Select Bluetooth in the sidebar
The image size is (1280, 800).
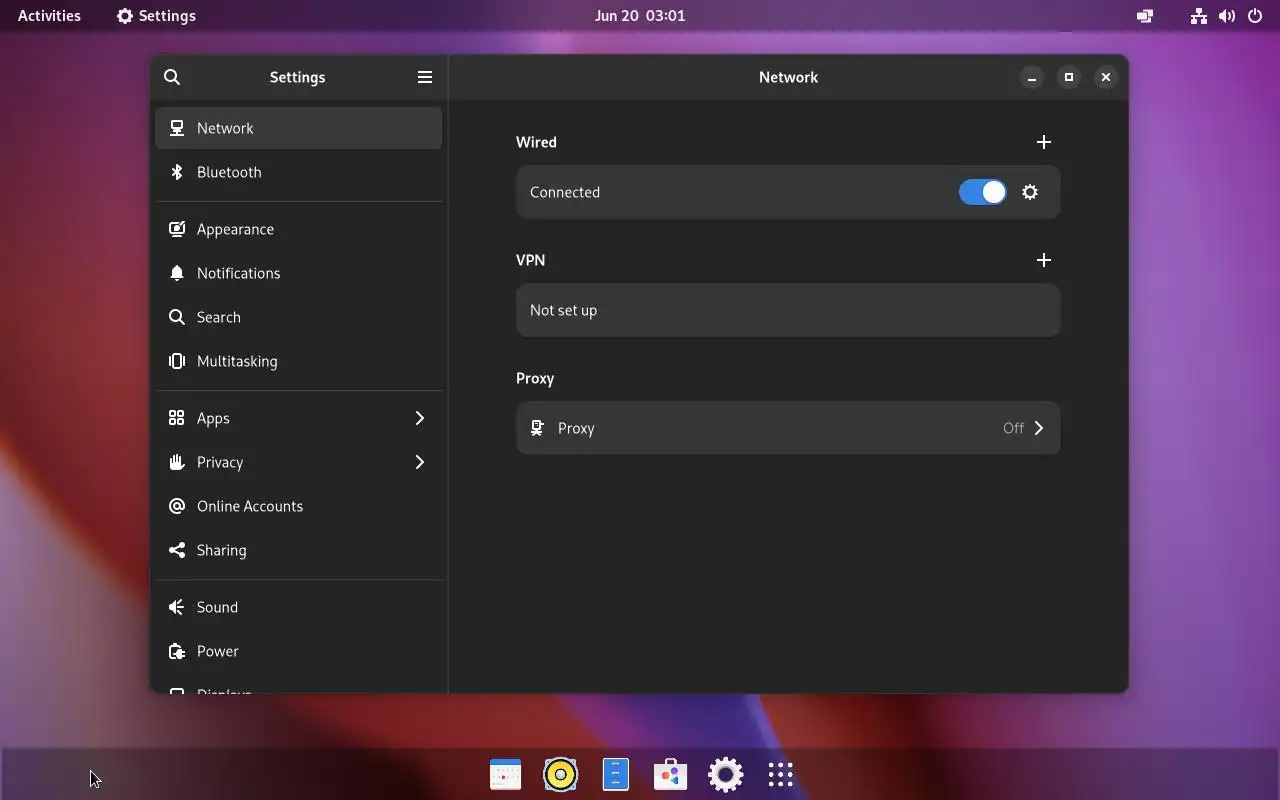pyautogui.click(x=298, y=172)
